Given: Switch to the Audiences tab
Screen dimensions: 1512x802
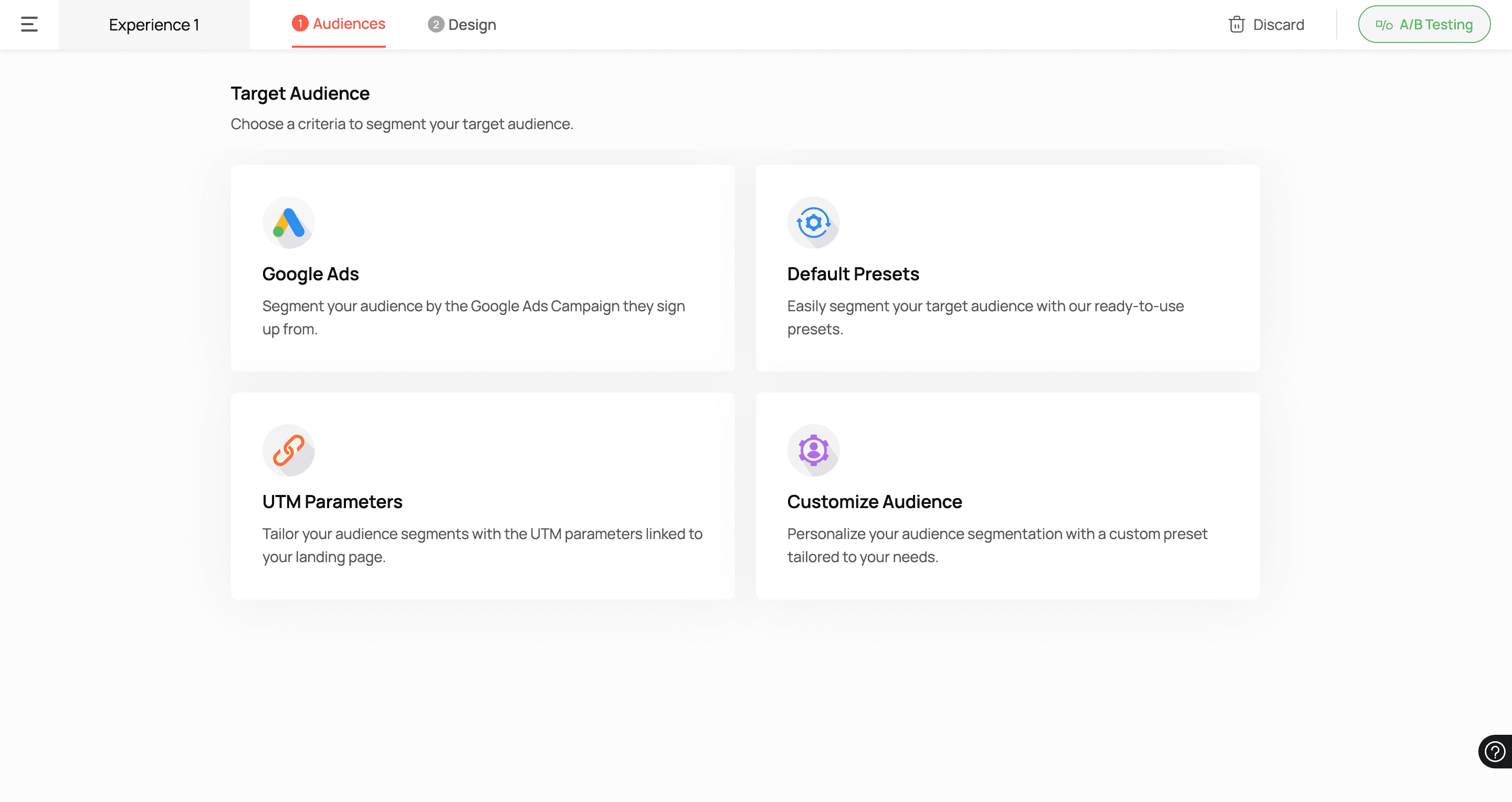Looking at the screenshot, I should coord(349,24).
